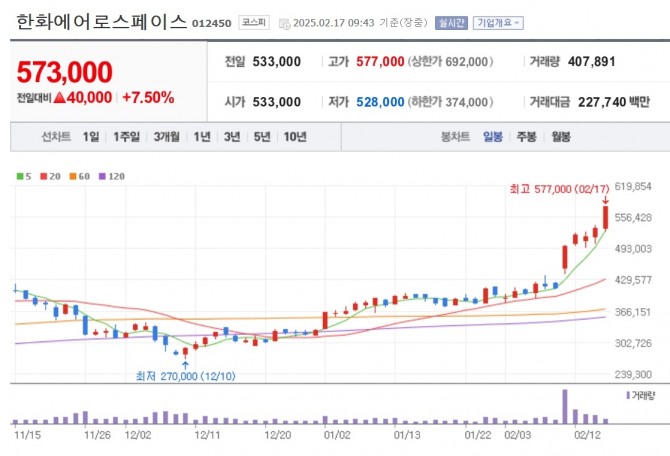Viewport: 670px width, 456px height.
Task: Select the 3년 chart period
Action: pos(232,136)
